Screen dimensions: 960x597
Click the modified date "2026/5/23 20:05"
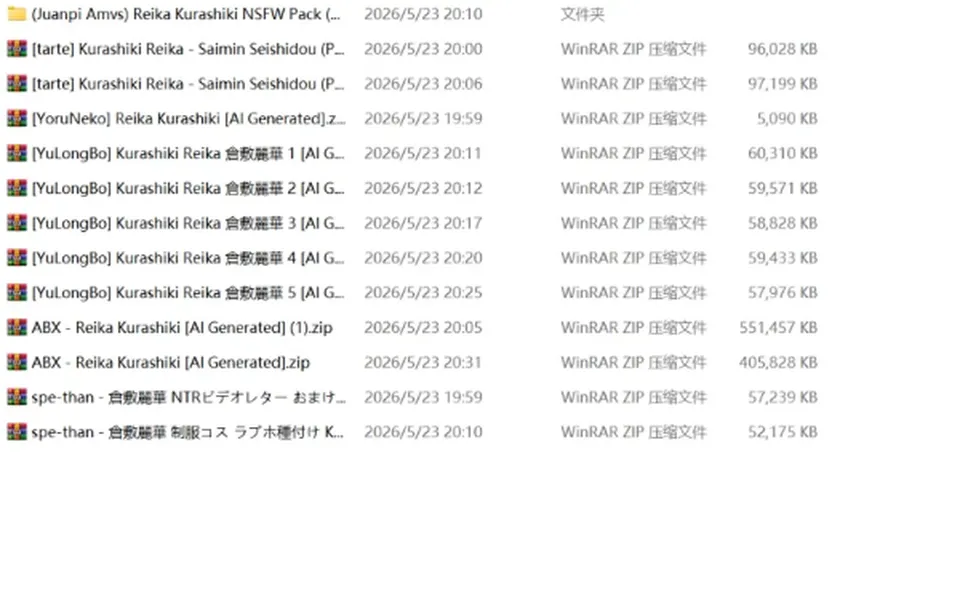point(423,328)
